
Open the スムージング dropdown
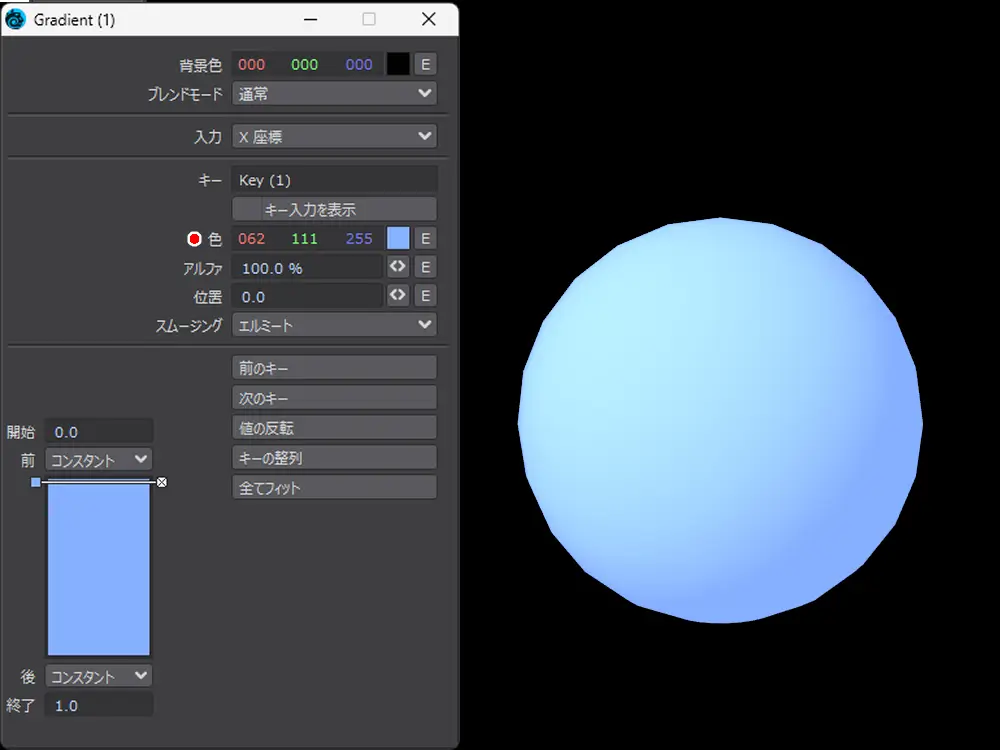pyautogui.click(x=334, y=325)
